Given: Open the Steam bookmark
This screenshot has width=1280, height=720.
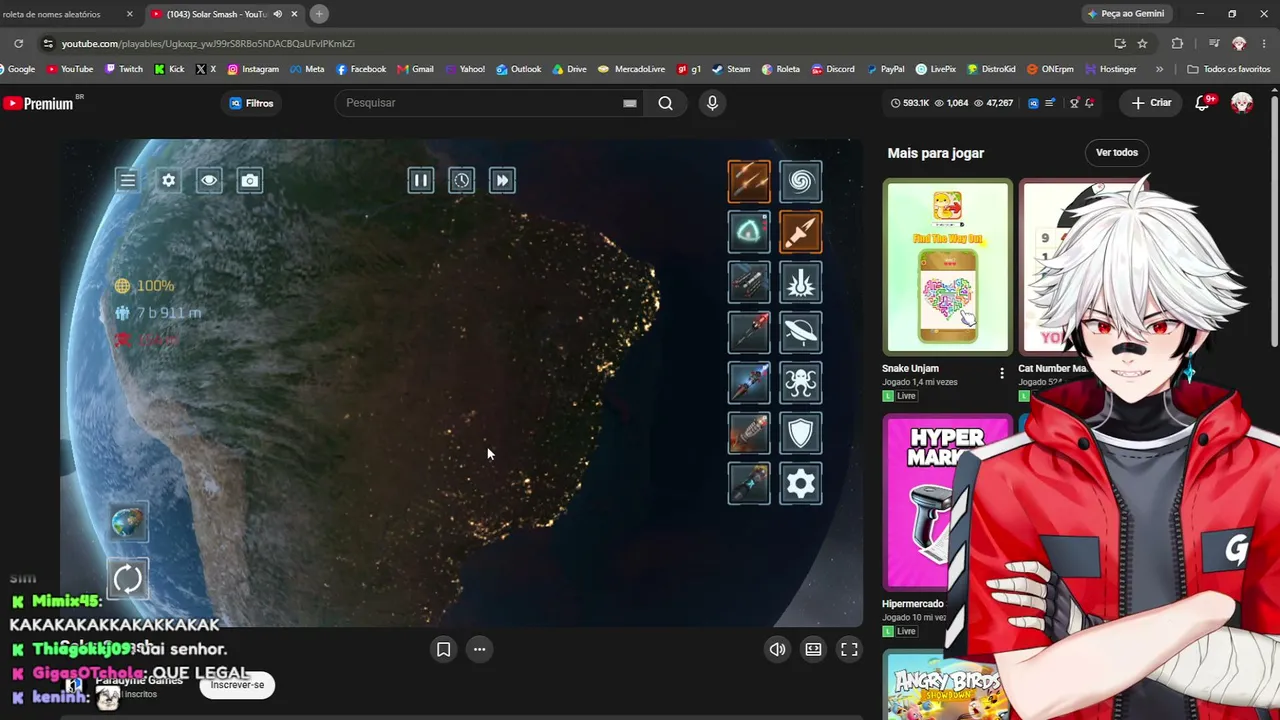Looking at the screenshot, I should click(x=731, y=69).
